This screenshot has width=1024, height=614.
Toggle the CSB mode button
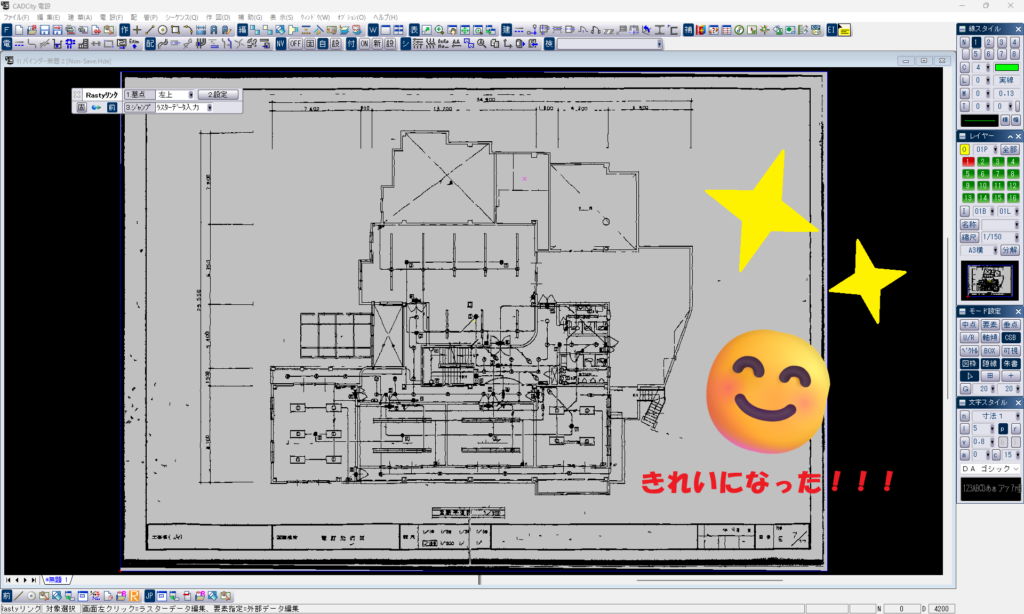point(1011,338)
